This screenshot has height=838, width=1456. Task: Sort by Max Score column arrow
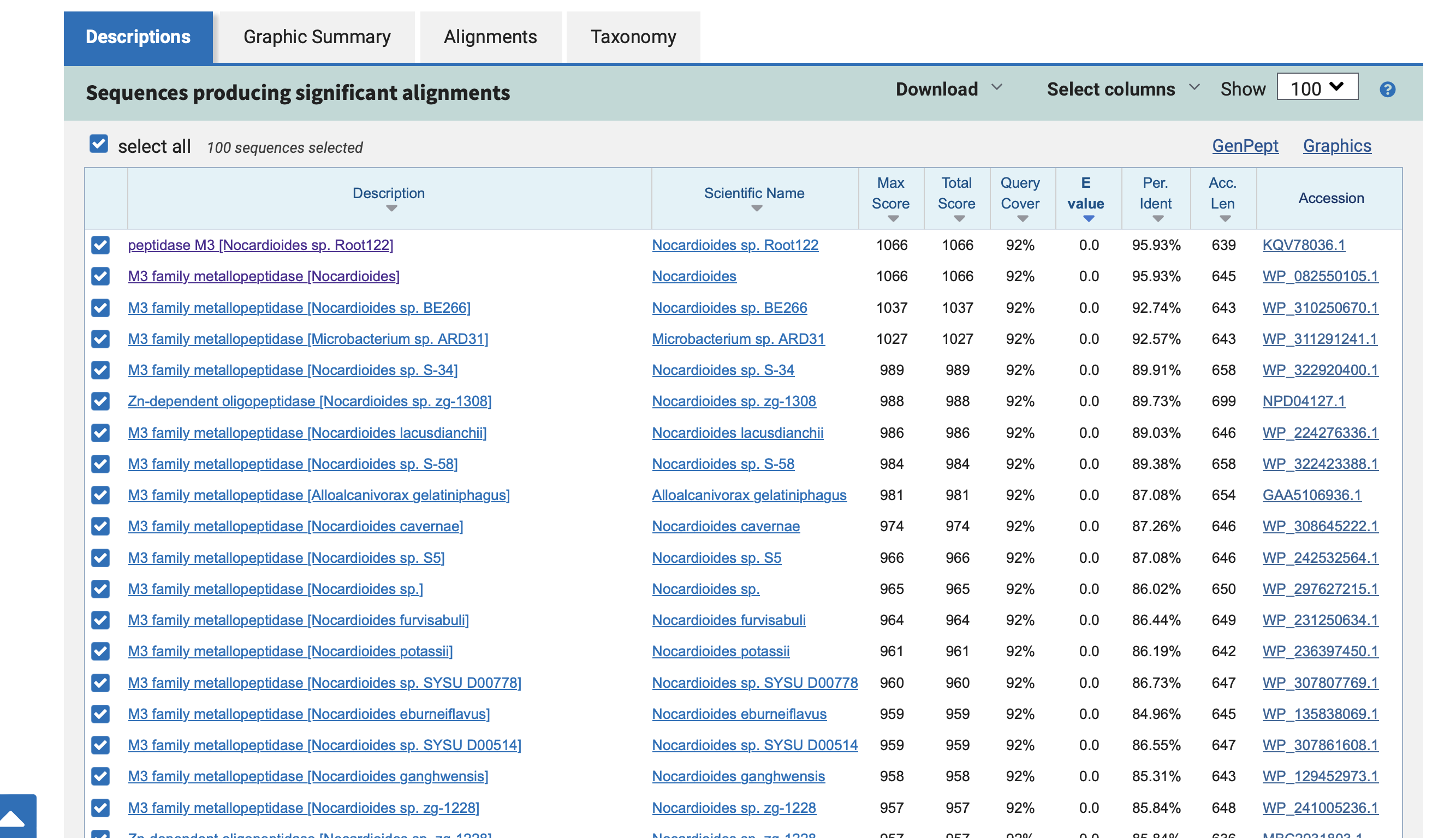coord(893,219)
